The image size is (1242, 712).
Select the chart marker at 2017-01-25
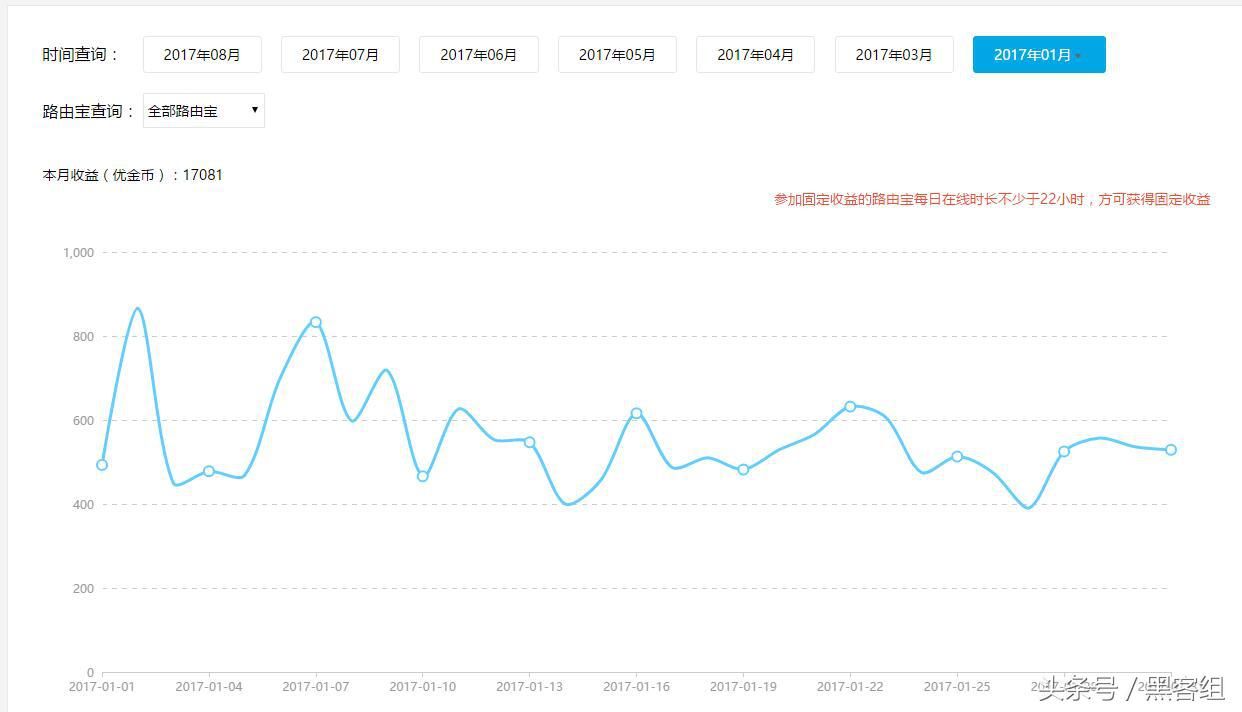coord(957,456)
